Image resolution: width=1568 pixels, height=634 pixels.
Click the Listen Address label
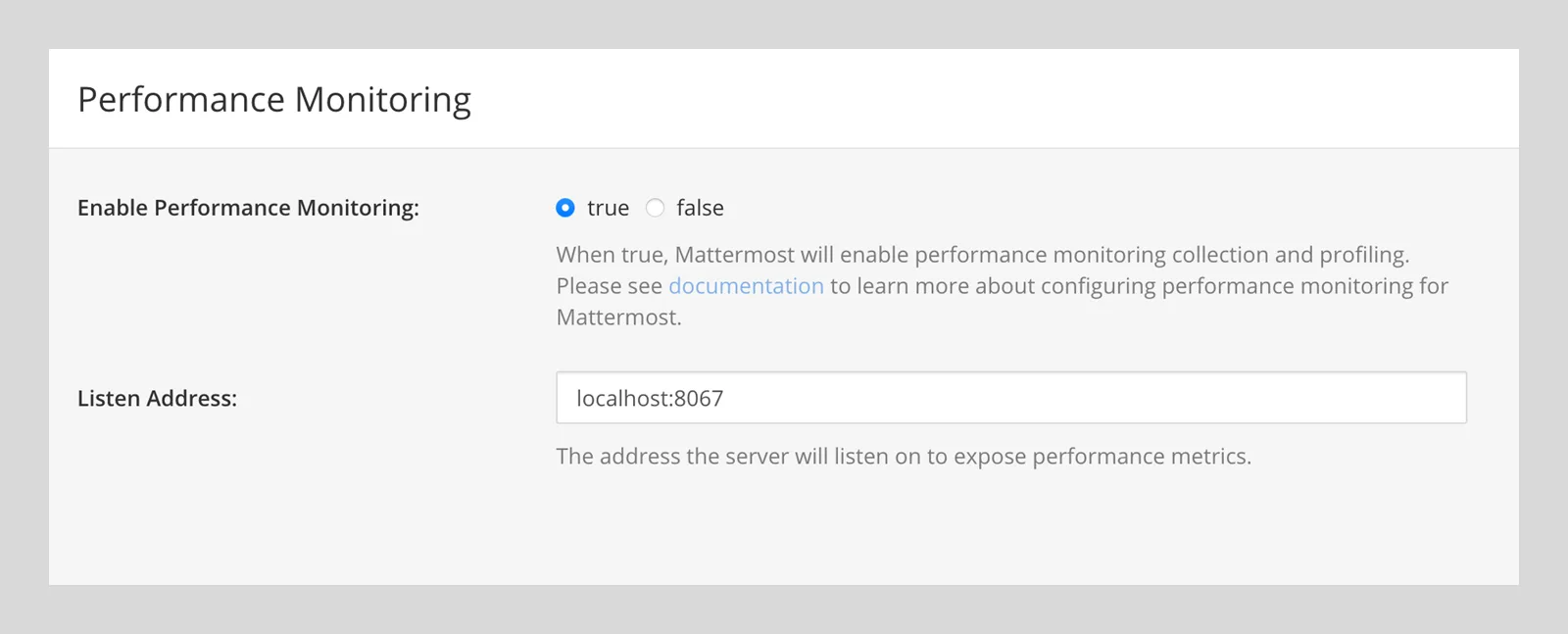click(157, 399)
